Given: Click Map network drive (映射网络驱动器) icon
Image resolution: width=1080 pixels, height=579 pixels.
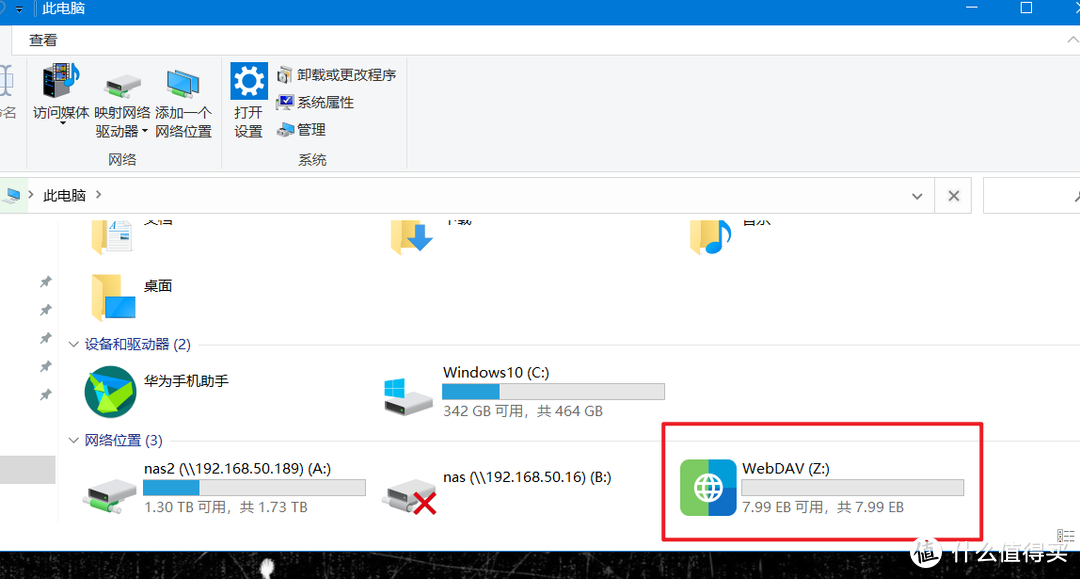Looking at the screenshot, I should [123, 86].
